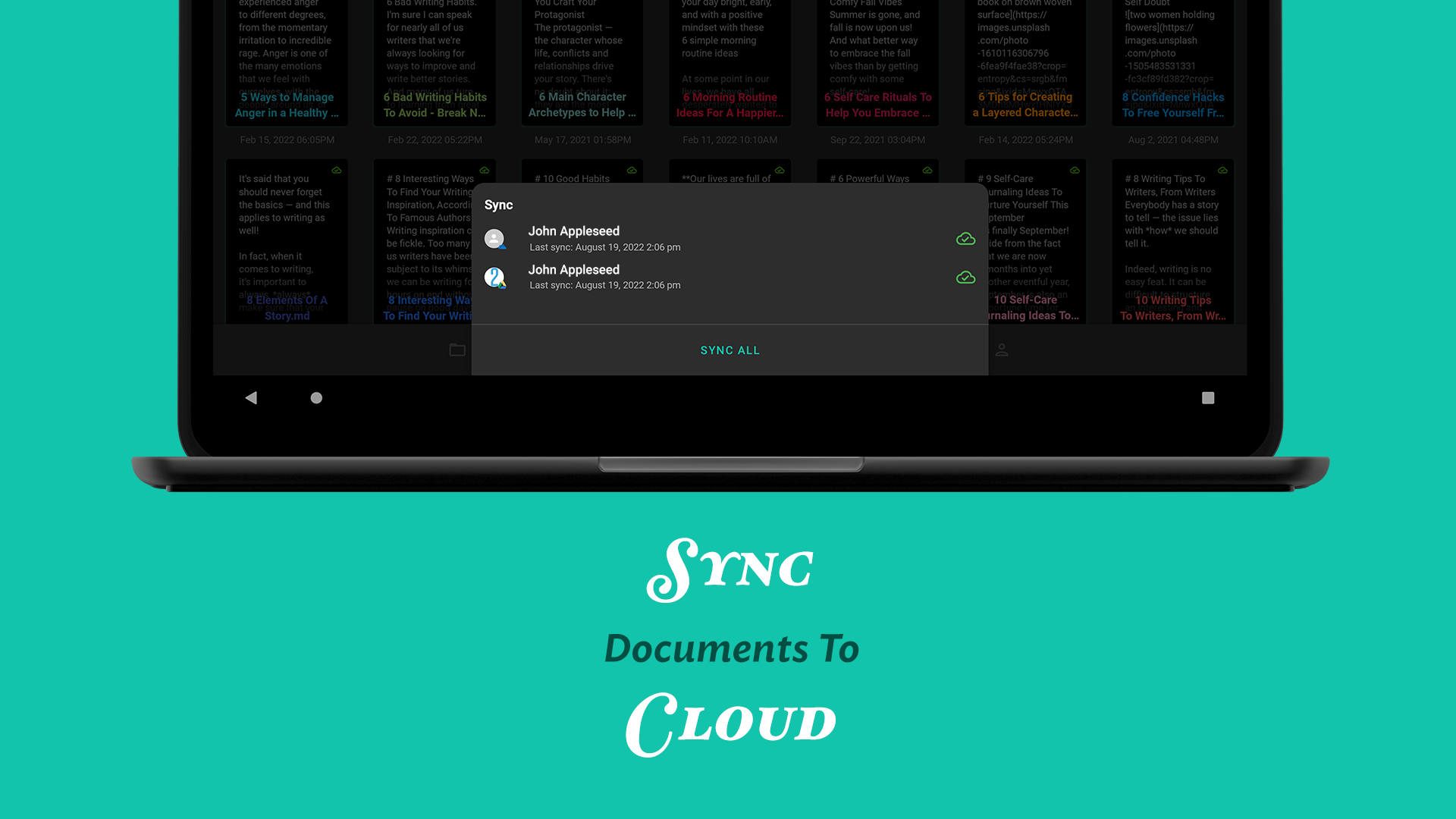Tap the Android recent apps square
The width and height of the screenshot is (1456, 819).
coord(1208,397)
